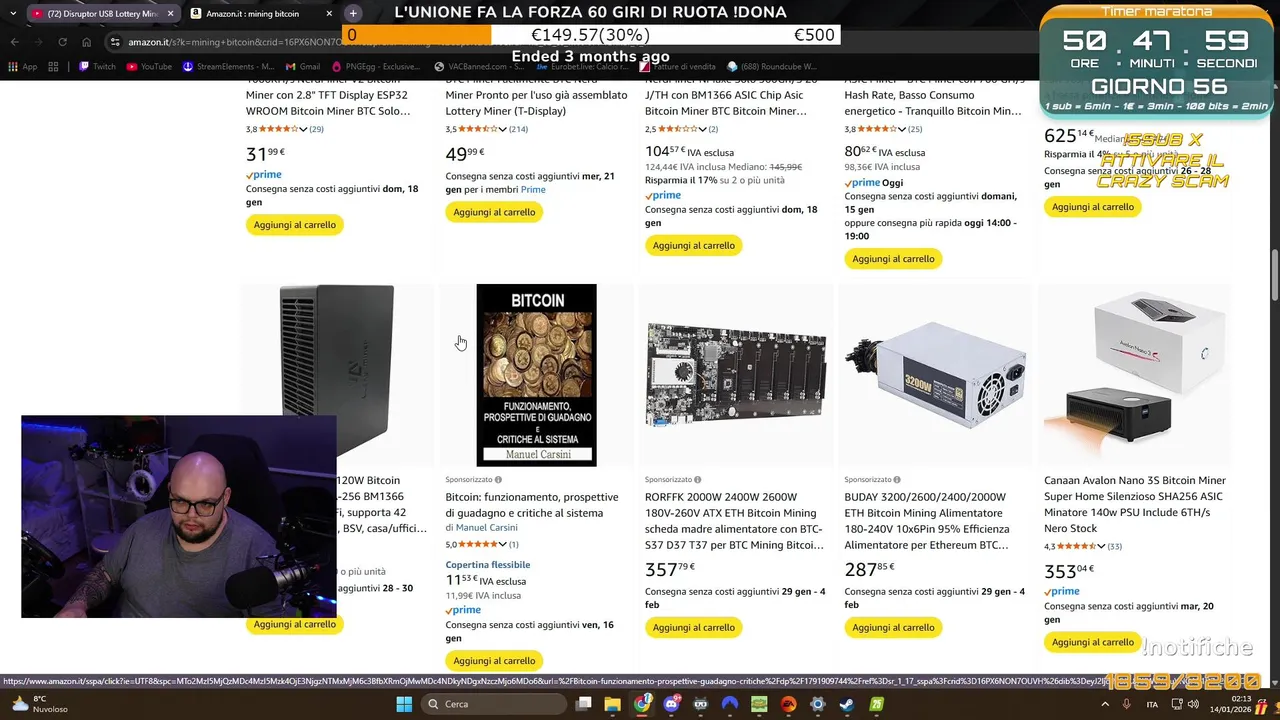Open the PNGEgg bookmark

tap(376, 67)
